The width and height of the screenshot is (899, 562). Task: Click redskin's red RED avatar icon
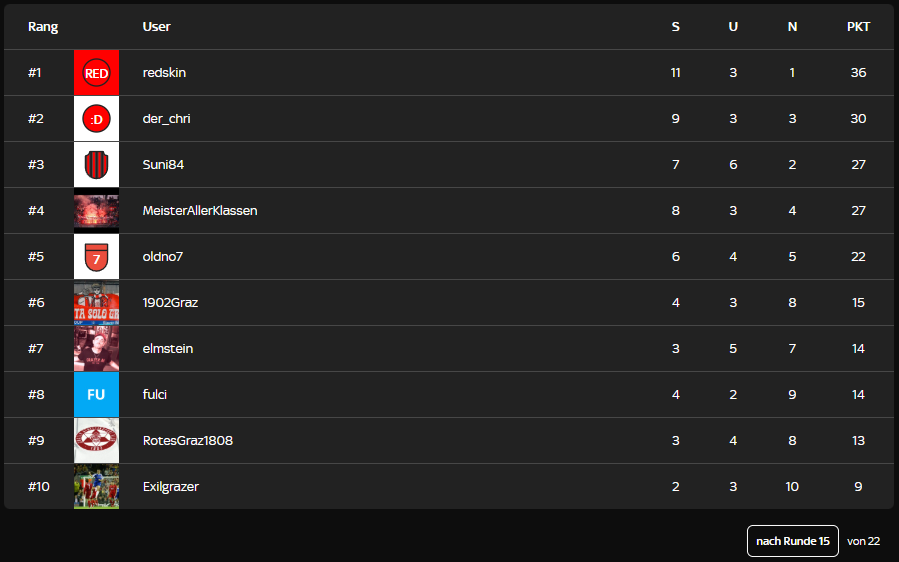click(x=96, y=73)
